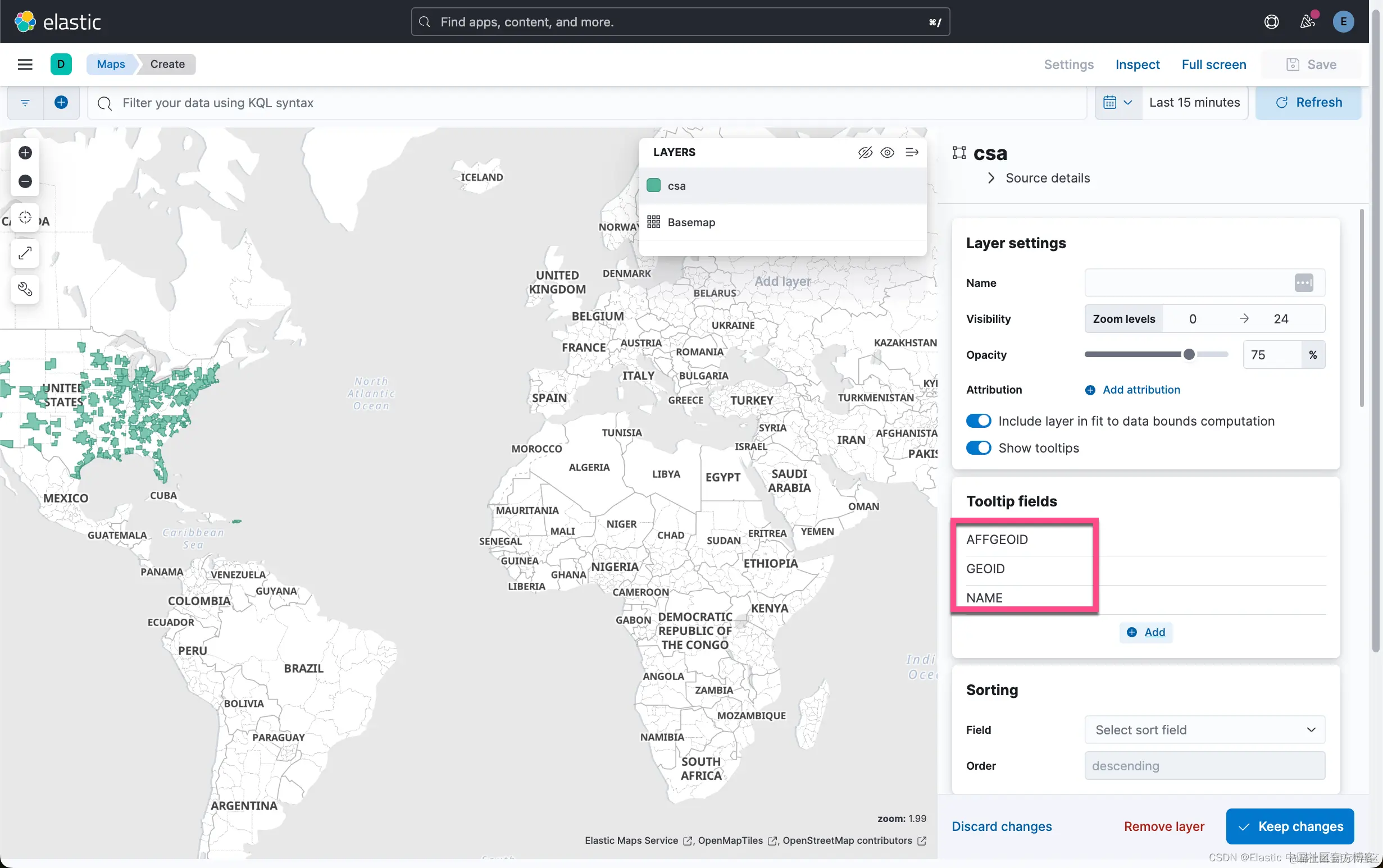Image resolution: width=1383 pixels, height=868 pixels.
Task: Click the map zoom out button
Action: click(x=25, y=181)
